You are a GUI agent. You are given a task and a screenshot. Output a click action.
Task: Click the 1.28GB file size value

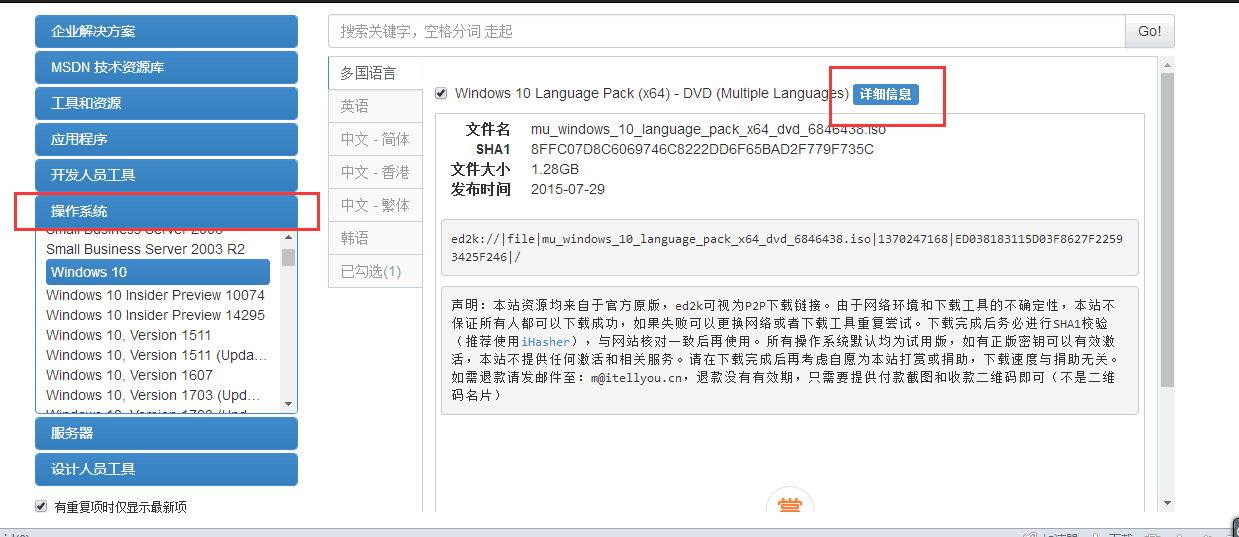(555, 169)
